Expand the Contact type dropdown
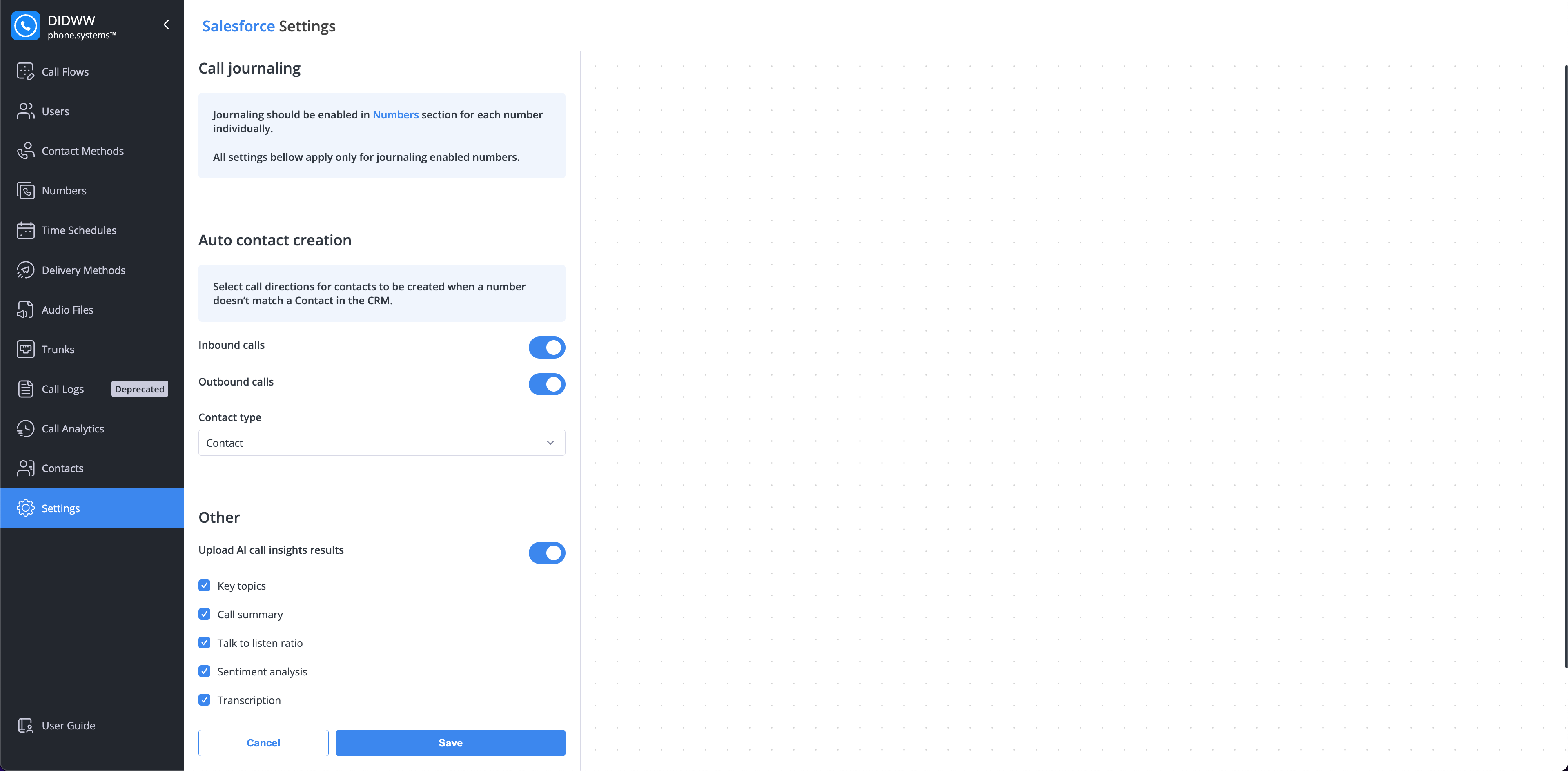The image size is (1568, 771). click(382, 442)
